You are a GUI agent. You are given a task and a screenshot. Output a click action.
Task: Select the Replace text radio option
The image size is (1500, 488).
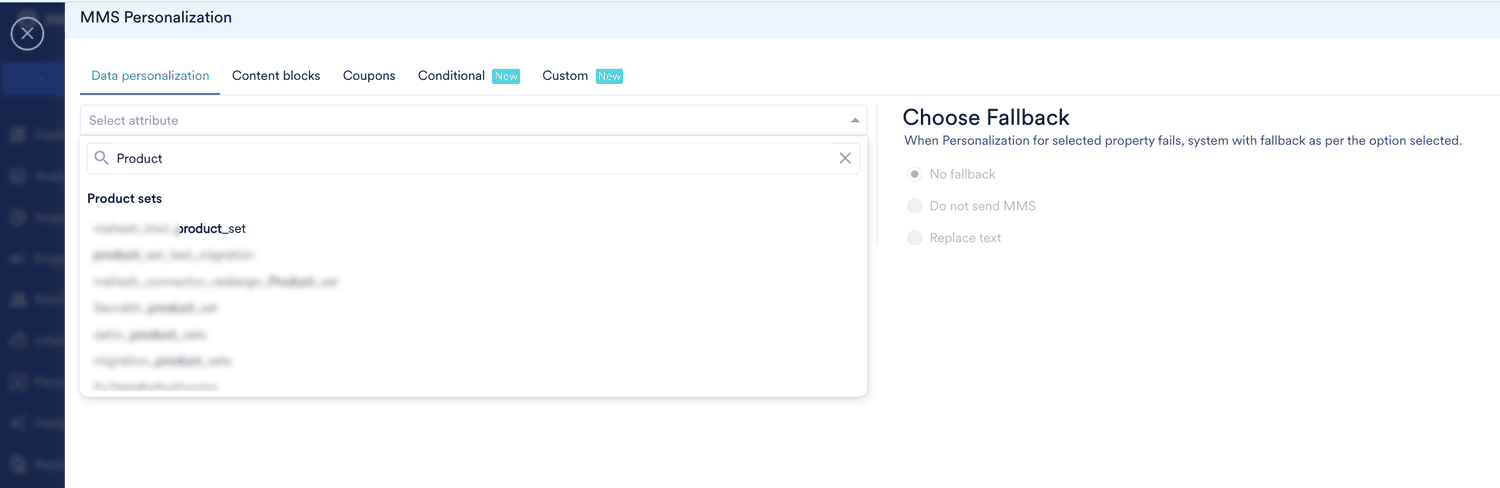(x=914, y=238)
